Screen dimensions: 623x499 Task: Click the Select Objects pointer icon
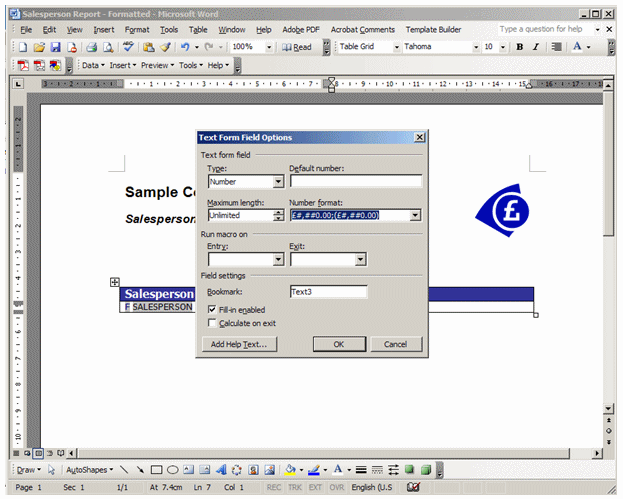click(51, 470)
